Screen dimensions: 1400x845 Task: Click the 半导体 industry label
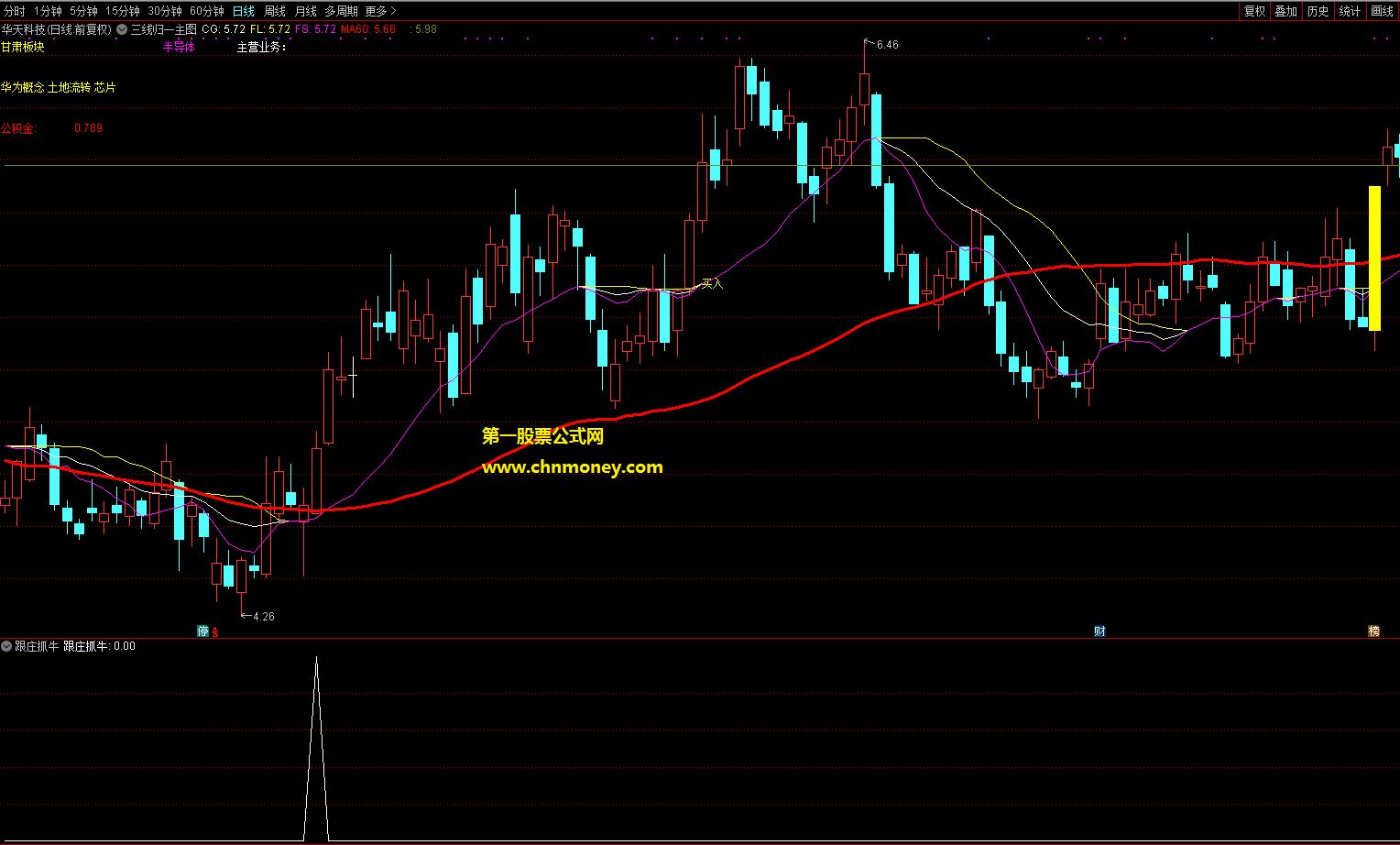coord(179,47)
